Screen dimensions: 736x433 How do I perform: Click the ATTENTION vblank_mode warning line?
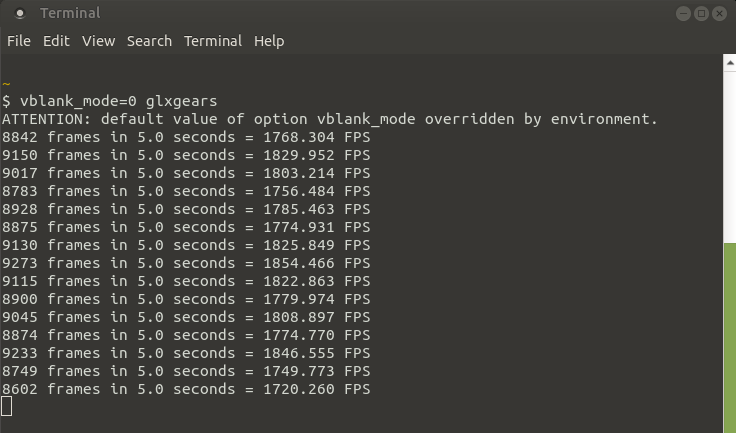coord(330,119)
